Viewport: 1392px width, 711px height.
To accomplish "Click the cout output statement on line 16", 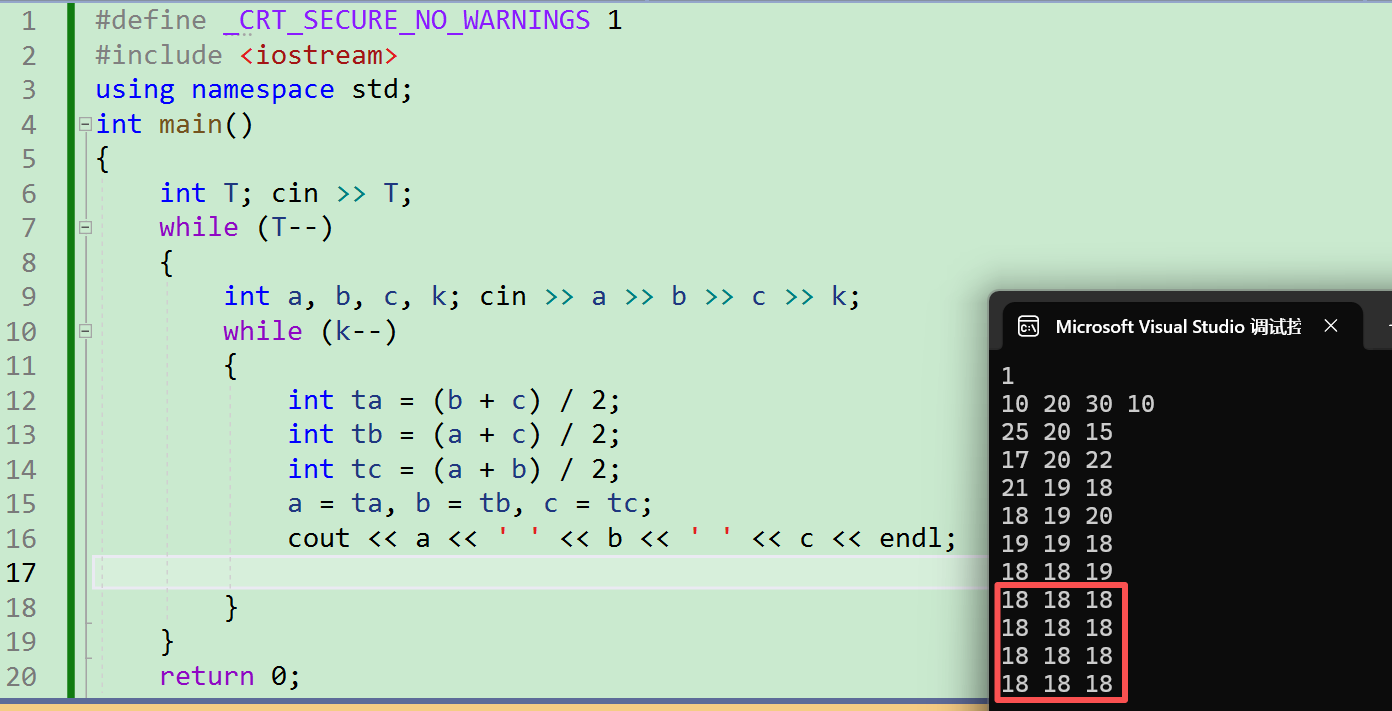I will click(x=622, y=538).
